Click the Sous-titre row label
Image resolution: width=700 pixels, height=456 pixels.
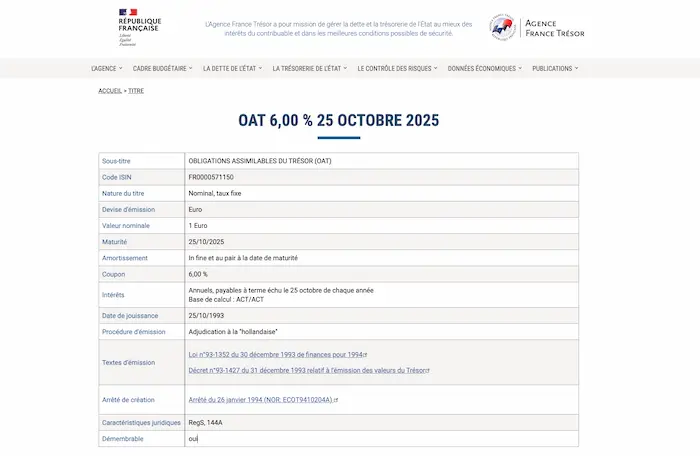click(116, 161)
